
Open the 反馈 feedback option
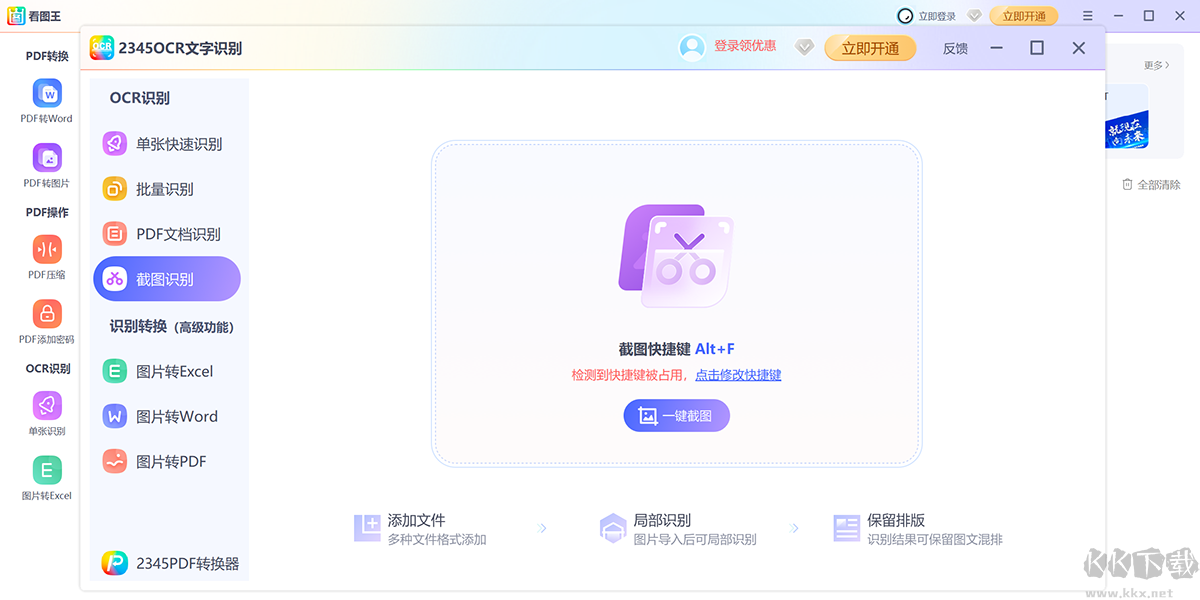point(955,48)
